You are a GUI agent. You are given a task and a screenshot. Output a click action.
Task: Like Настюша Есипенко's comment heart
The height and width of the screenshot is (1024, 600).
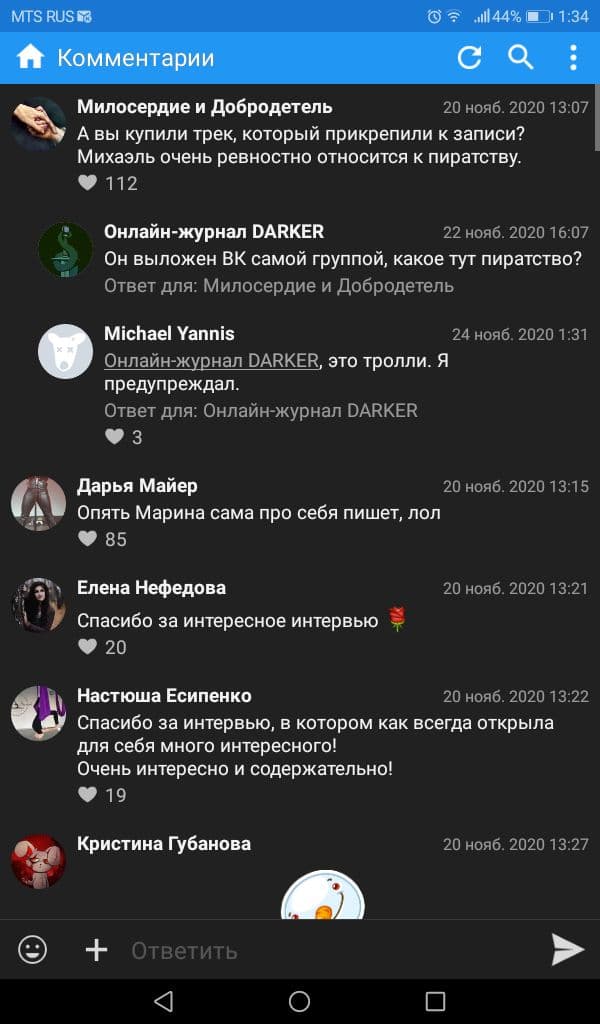(x=87, y=794)
